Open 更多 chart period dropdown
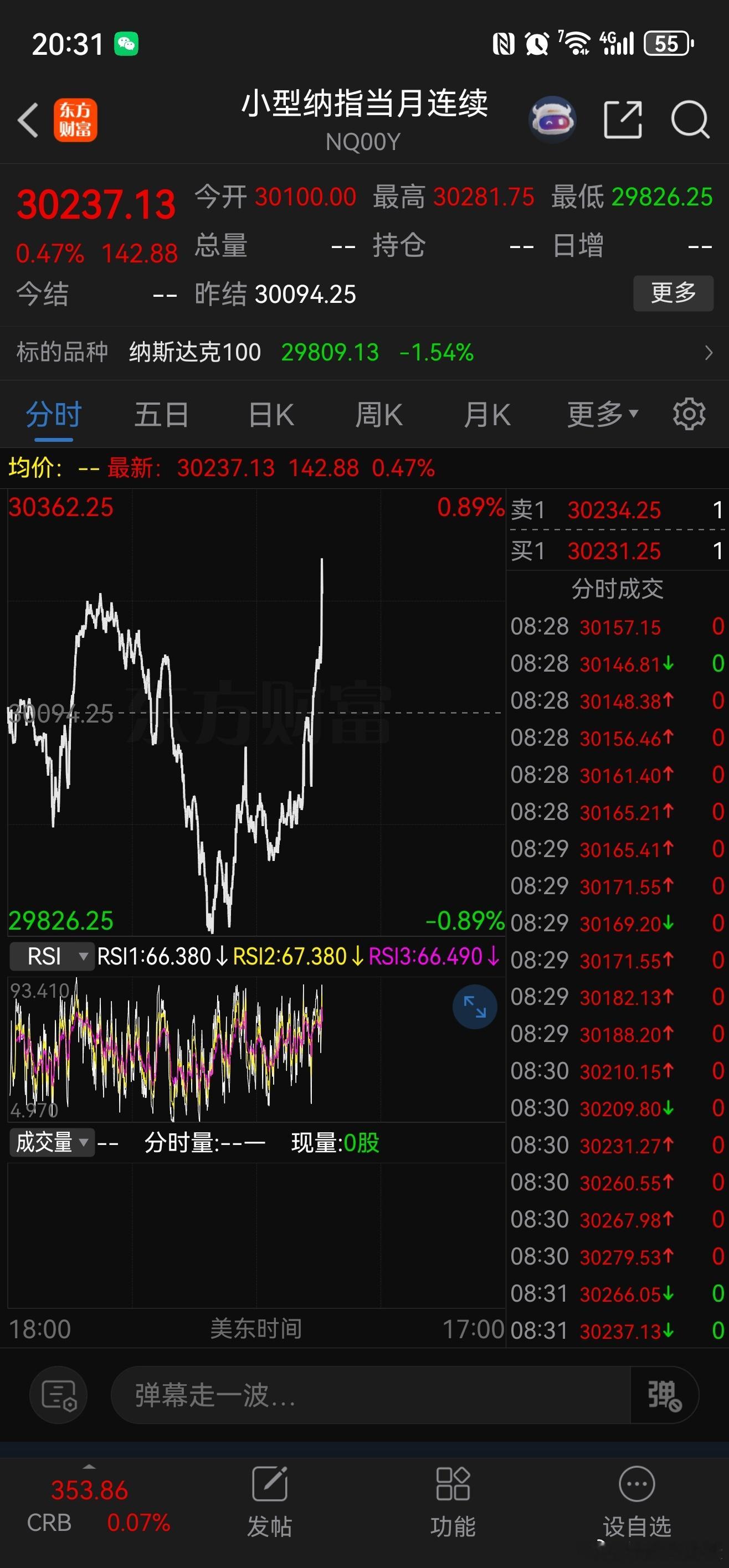 602,415
